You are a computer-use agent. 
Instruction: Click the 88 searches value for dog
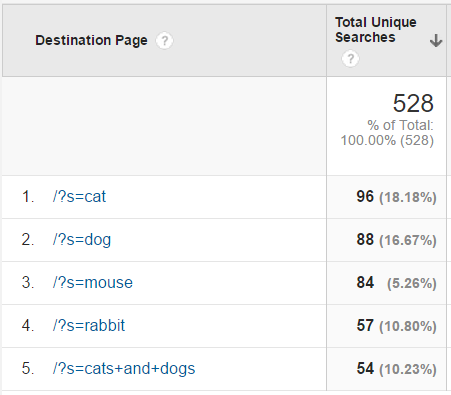pyautogui.click(x=365, y=239)
